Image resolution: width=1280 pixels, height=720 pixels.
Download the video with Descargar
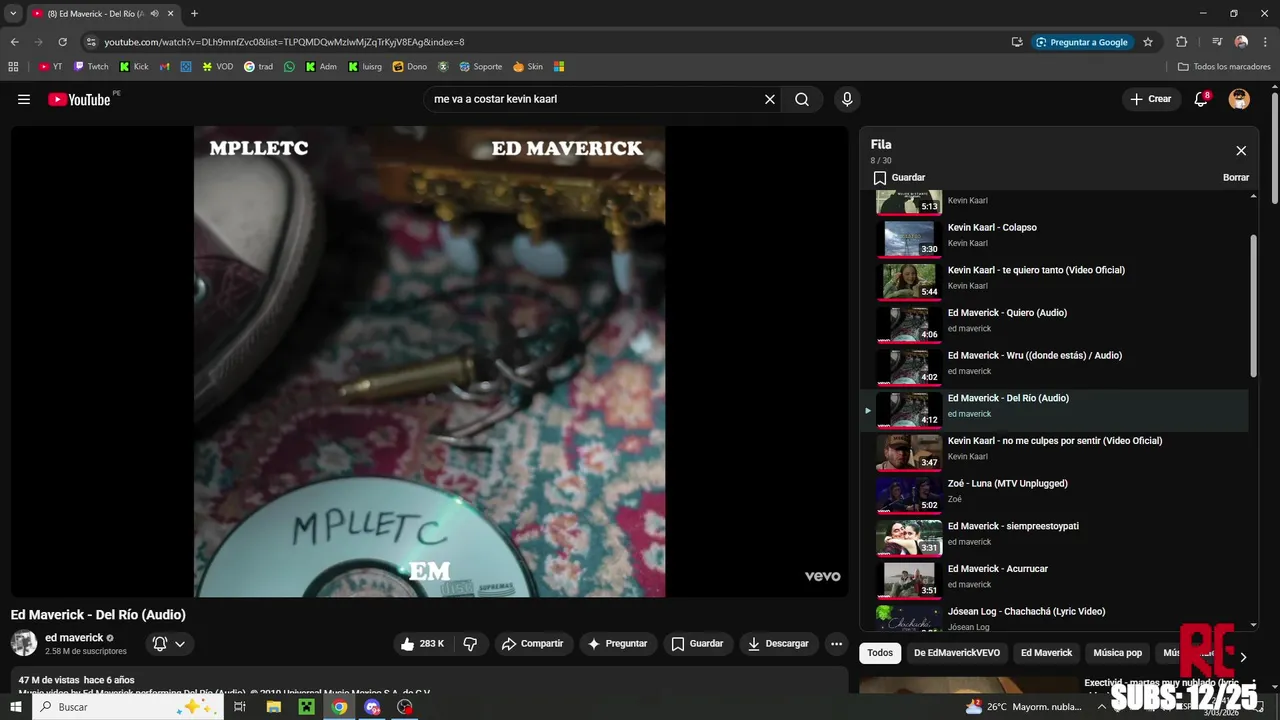pyautogui.click(x=779, y=644)
